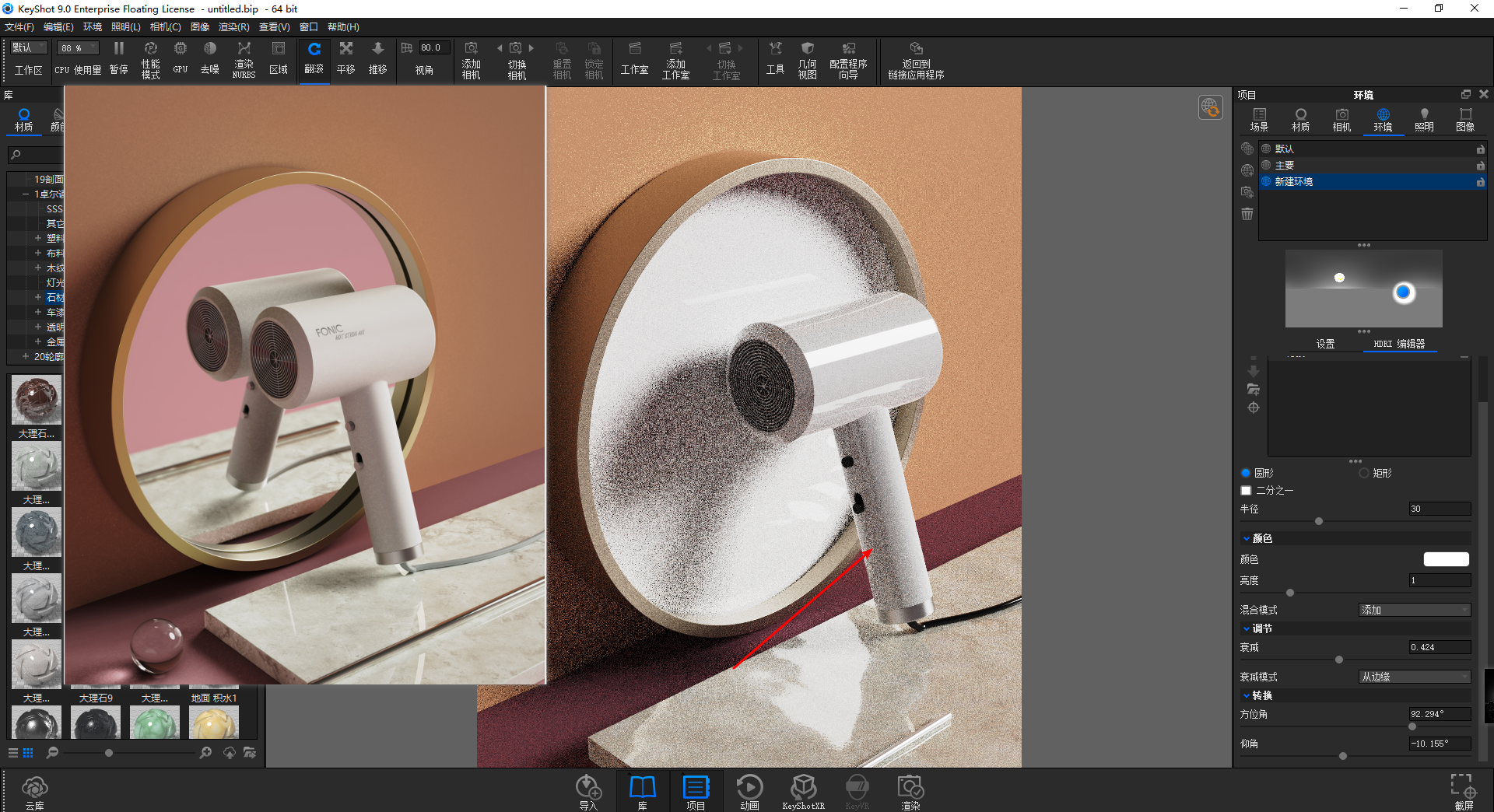
Task: Open the 混合模式 dropdown
Action: 1415,611
